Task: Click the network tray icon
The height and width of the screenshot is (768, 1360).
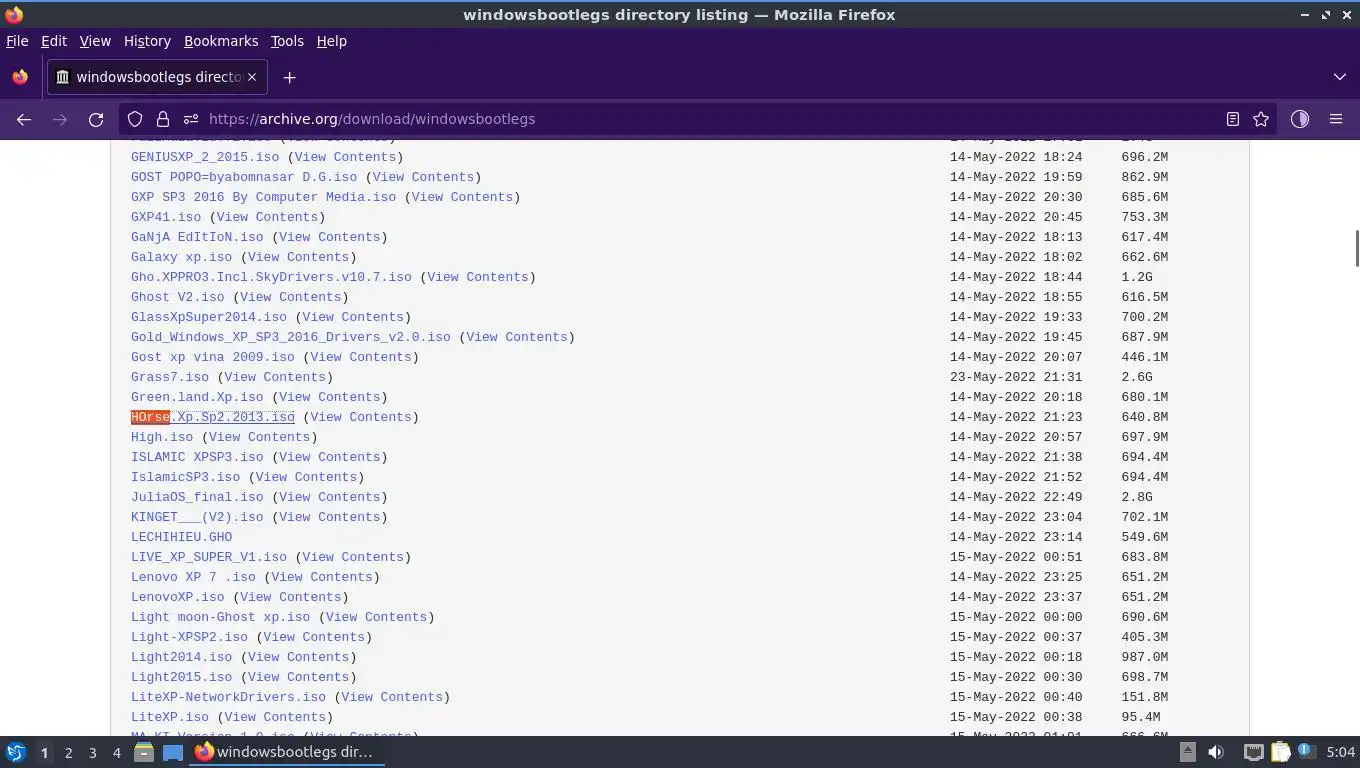Action: point(1253,752)
